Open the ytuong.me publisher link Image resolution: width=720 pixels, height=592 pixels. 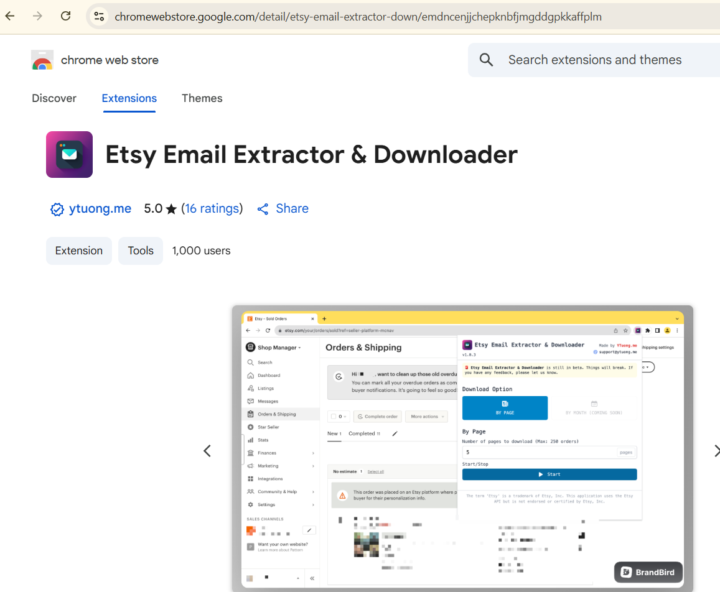pos(100,209)
